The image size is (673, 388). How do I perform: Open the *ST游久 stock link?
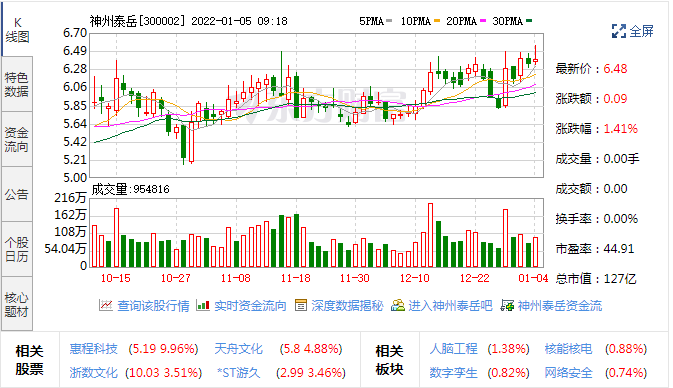(x=239, y=373)
